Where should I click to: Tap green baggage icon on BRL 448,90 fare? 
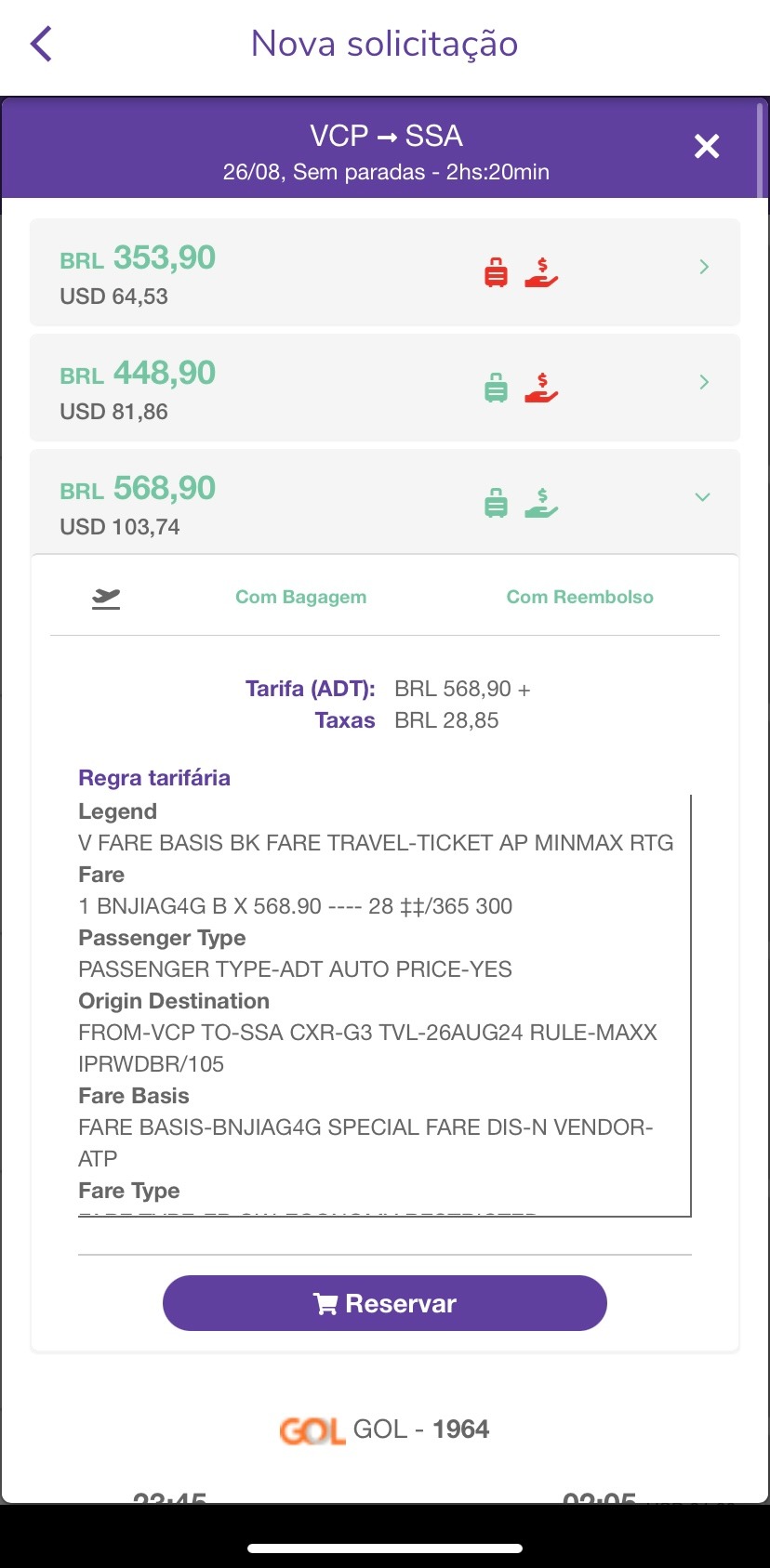[497, 387]
